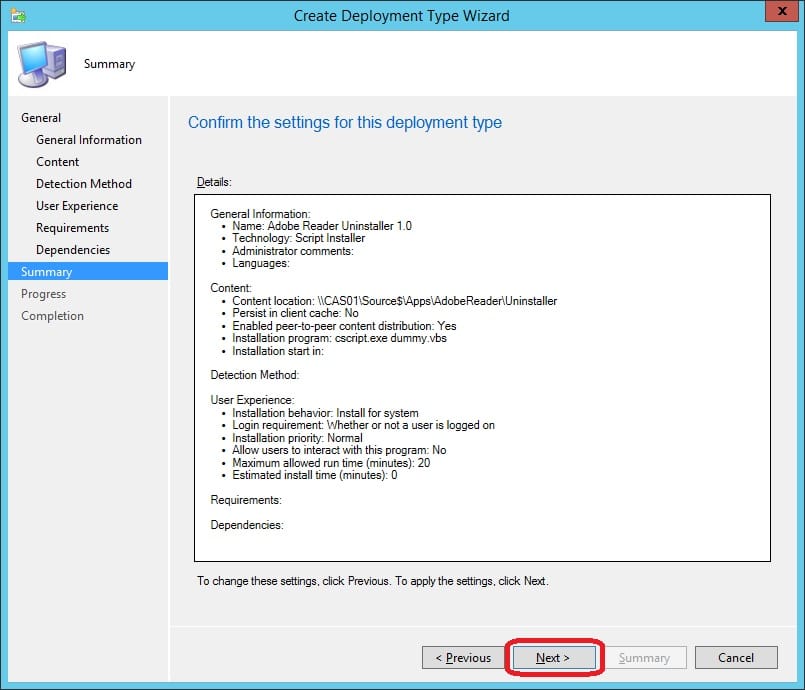Click the Completion step in sidebar

(x=52, y=316)
